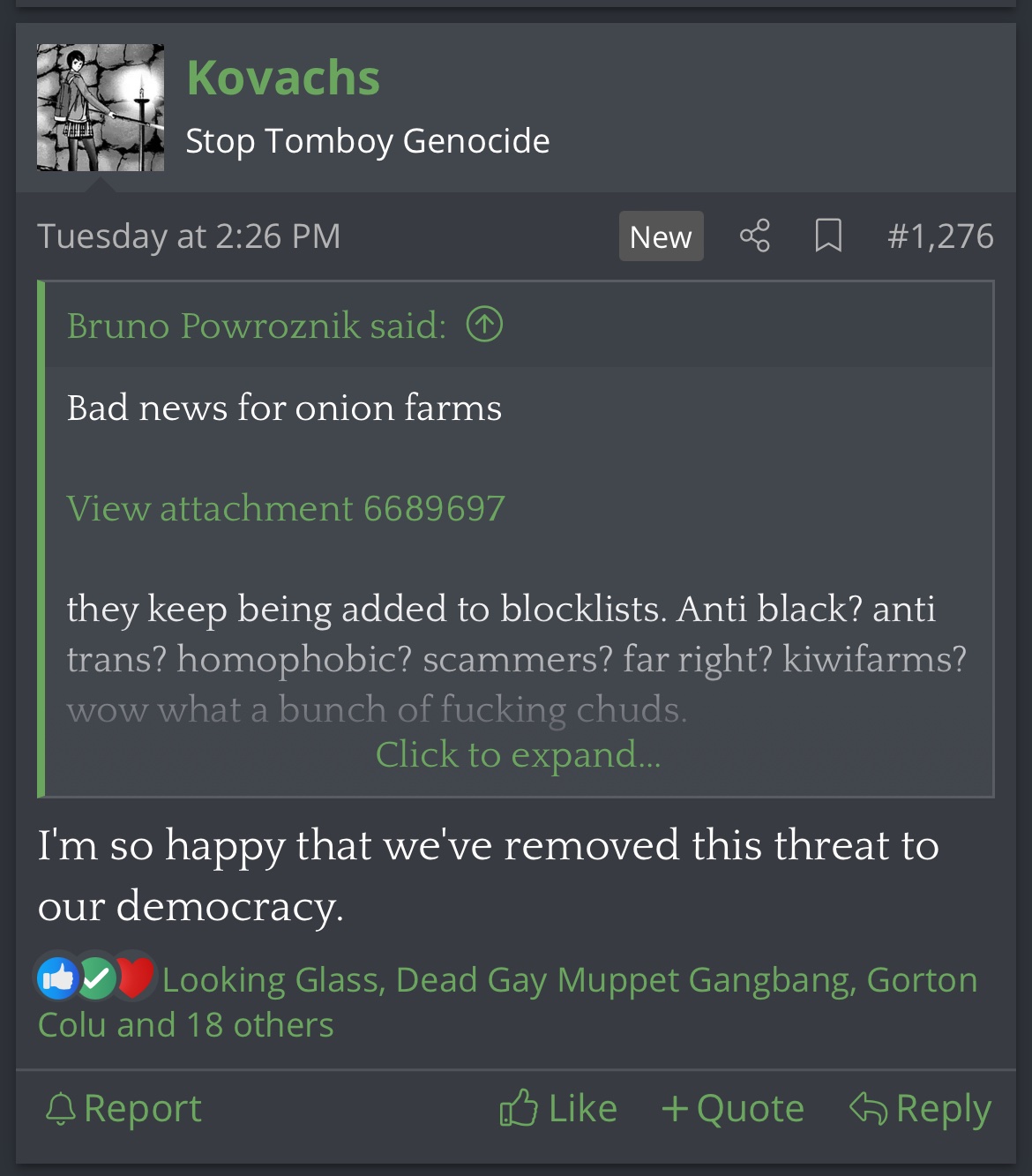This screenshot has width=1032, height=1176.
Task: Click the reply arrow icon
Action: coord(868,1108)
